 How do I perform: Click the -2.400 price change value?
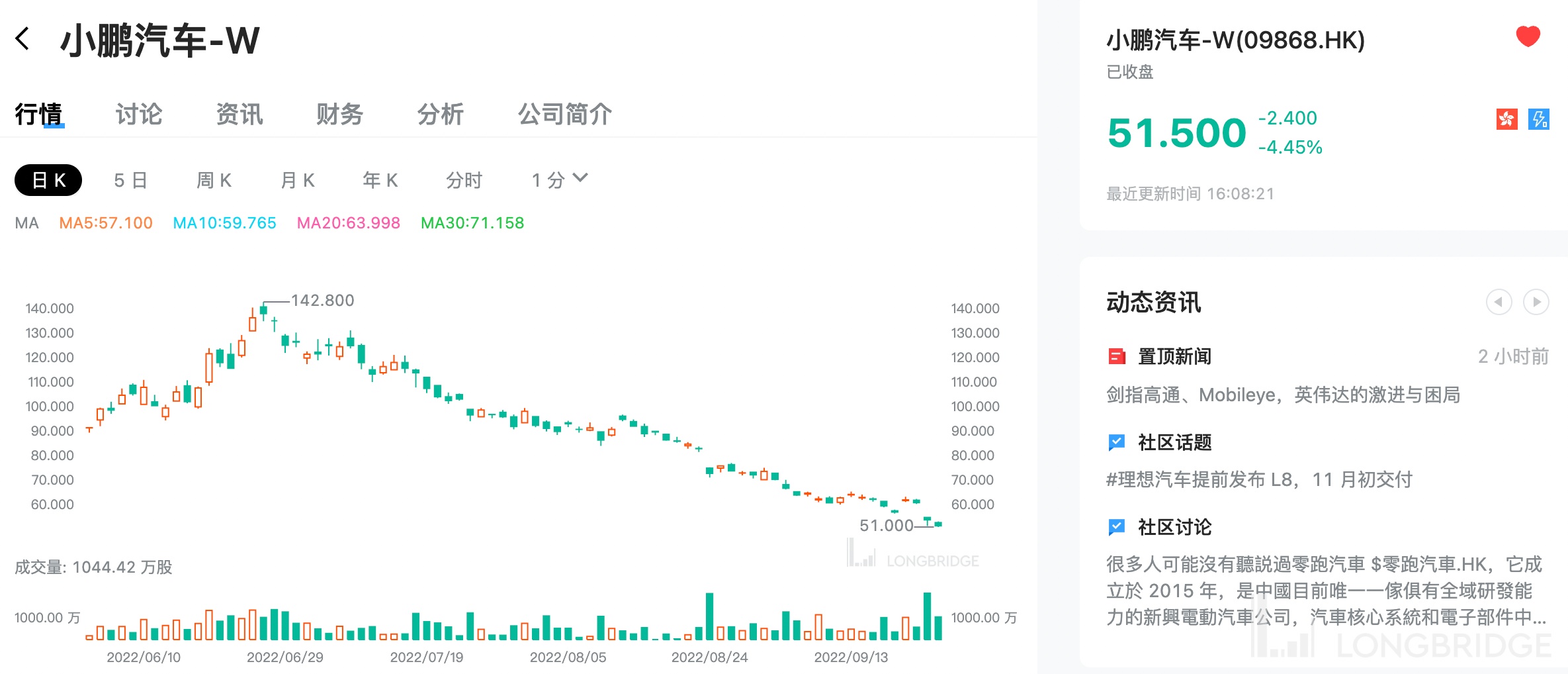[x=1287, y=118]
